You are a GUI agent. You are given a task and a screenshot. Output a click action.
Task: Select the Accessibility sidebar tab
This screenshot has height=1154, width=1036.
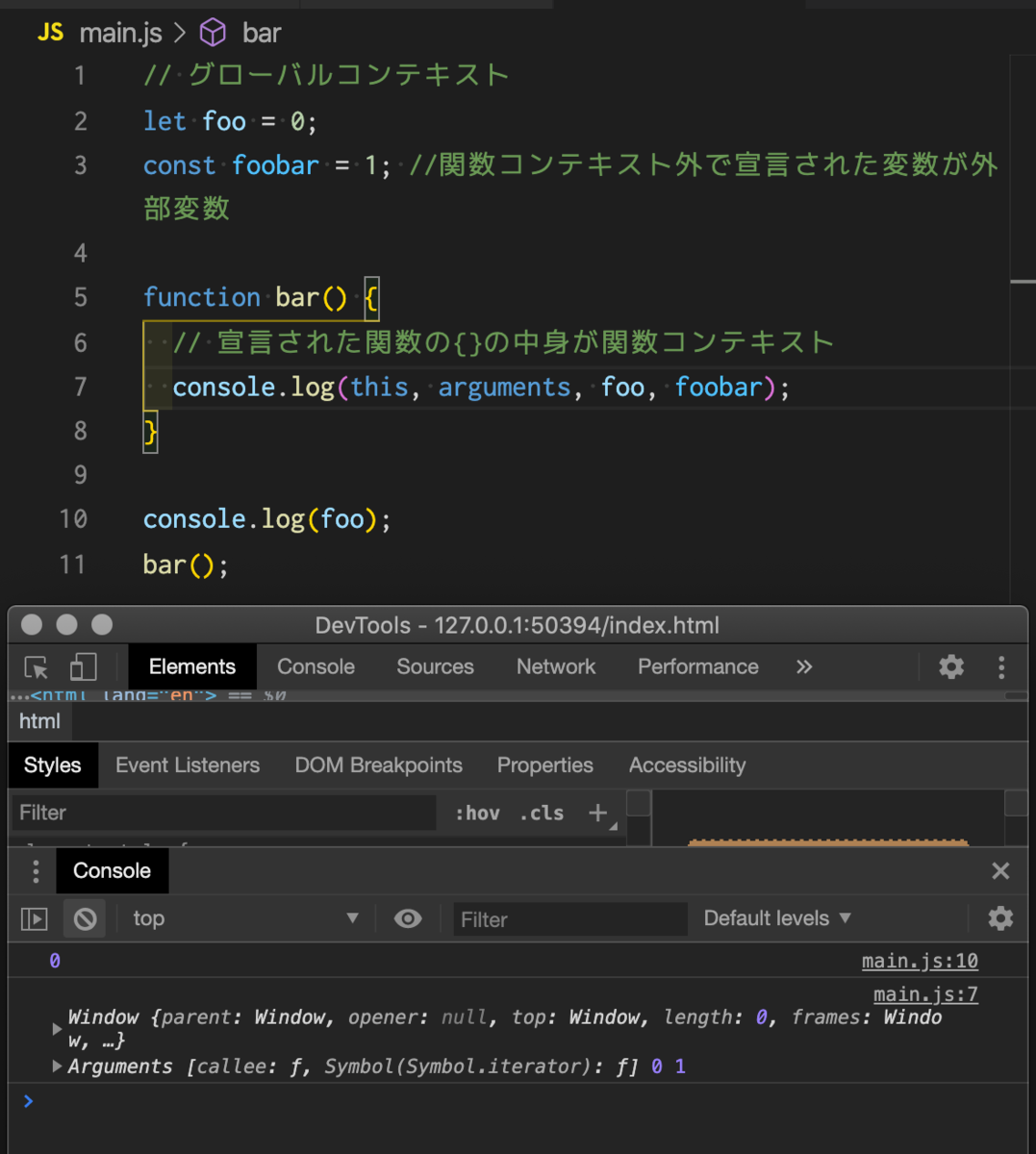(688, 765)
